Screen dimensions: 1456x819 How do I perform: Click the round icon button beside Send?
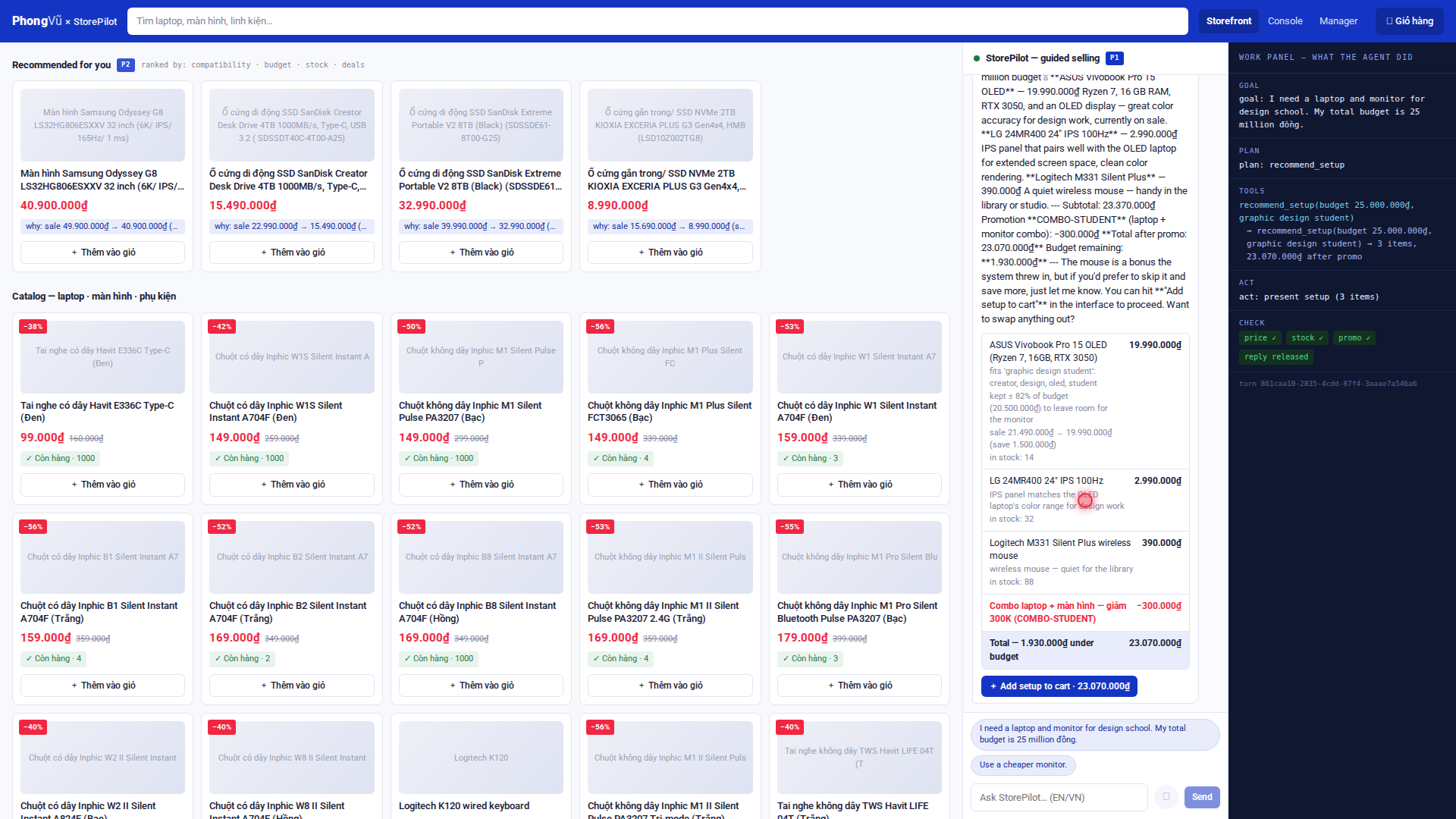tap(1166, 797)
